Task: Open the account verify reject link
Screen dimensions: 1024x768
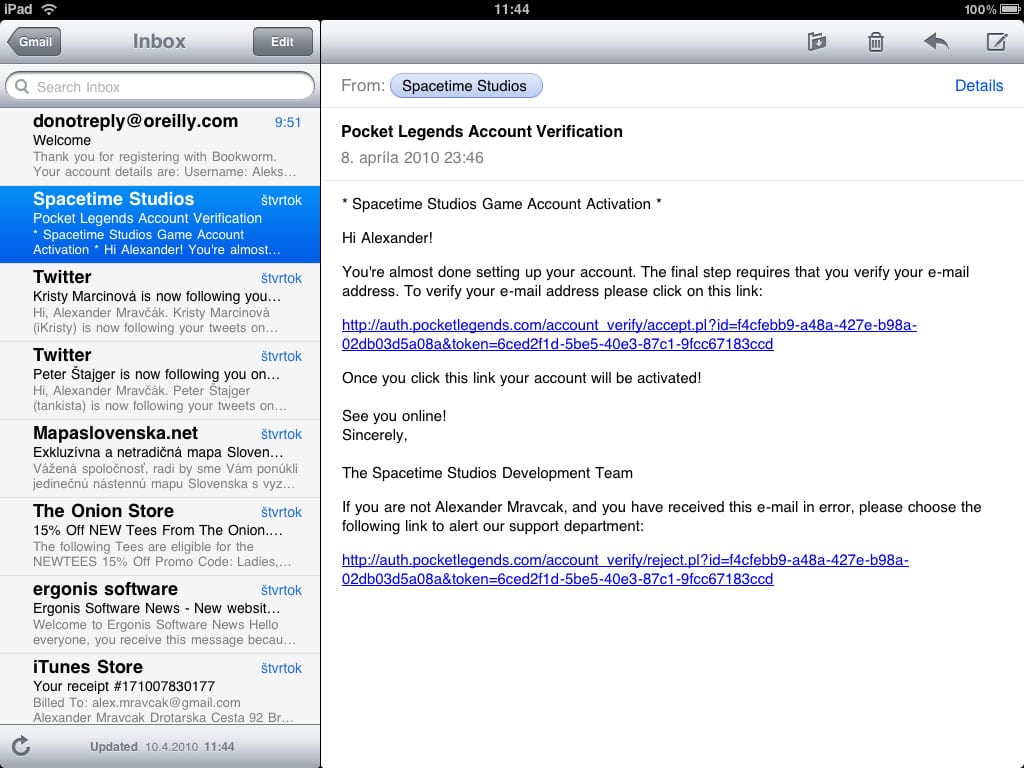Action: (625, 569)
